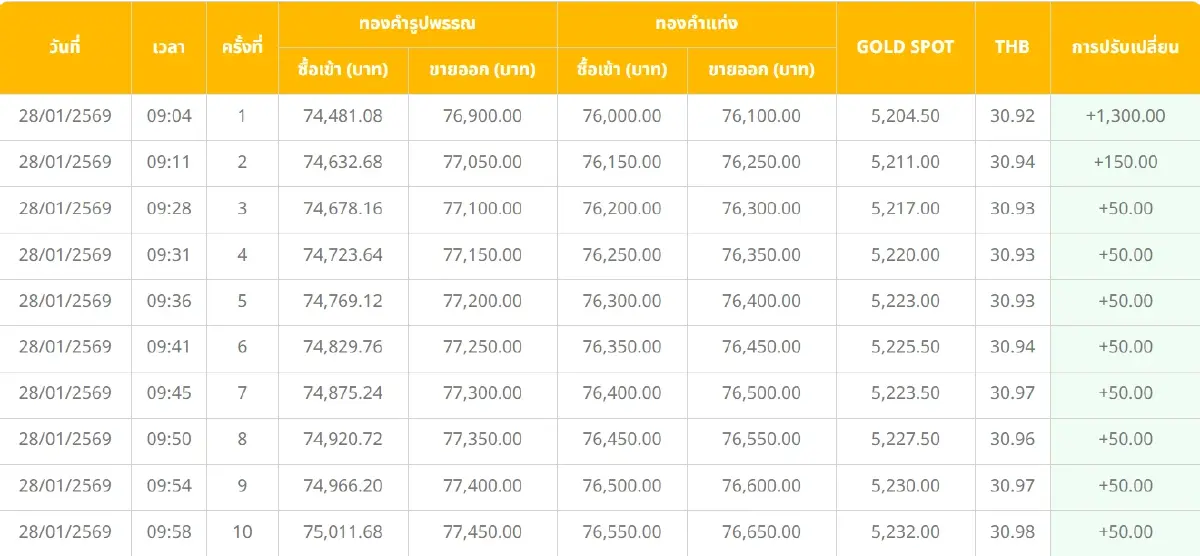Click the +1,300.00 change value
The width and height of the screenshot is (1200, 556).
click(1125, 116)
